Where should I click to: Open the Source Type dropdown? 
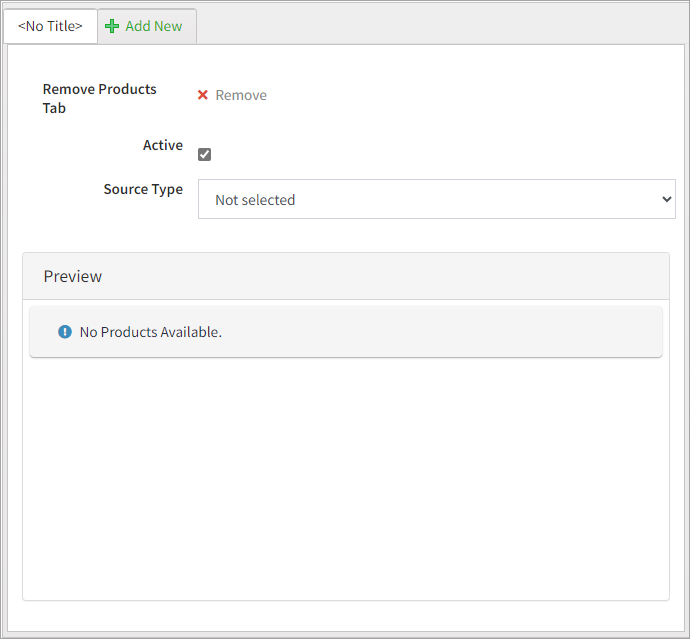click(436, 199)
